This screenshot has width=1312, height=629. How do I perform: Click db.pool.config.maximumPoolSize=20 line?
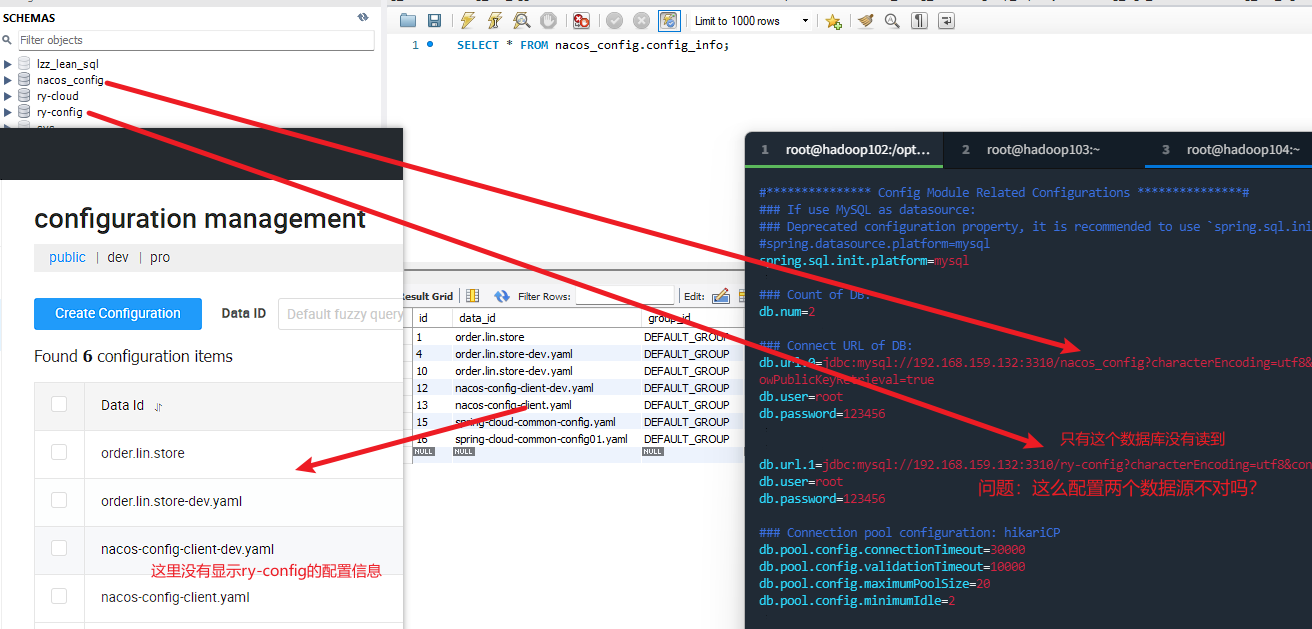tap(874, 583)
